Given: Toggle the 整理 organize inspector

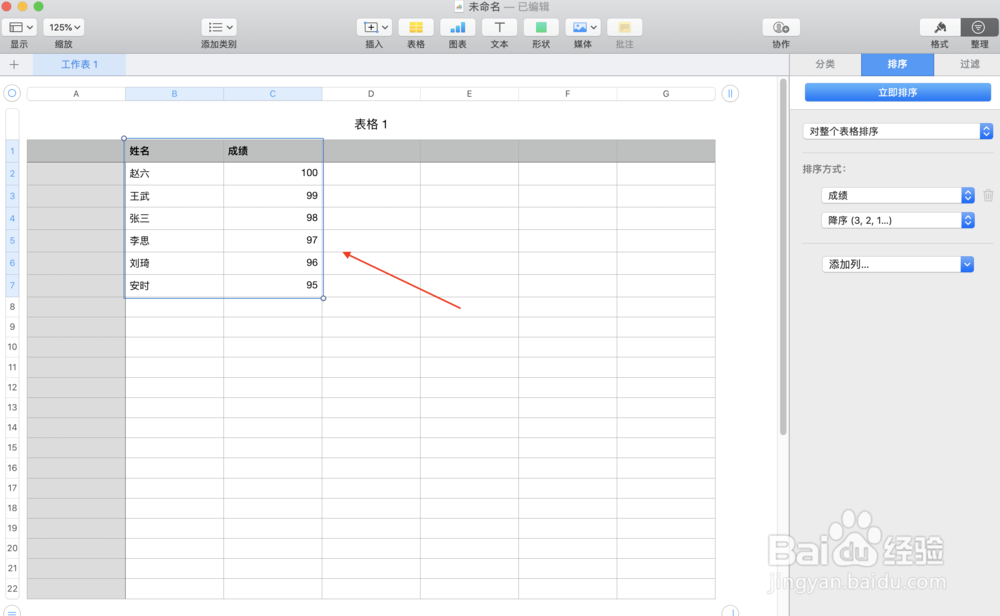Looking at the screenshot, I should pos(979,27).
